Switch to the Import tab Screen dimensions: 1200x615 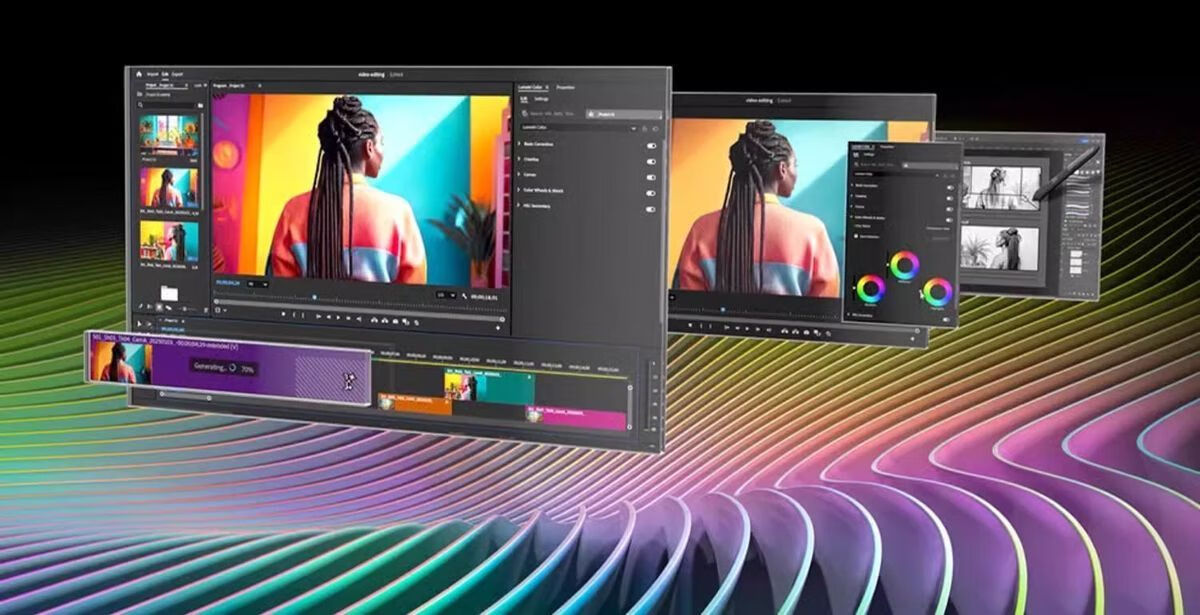click(153, 74)
